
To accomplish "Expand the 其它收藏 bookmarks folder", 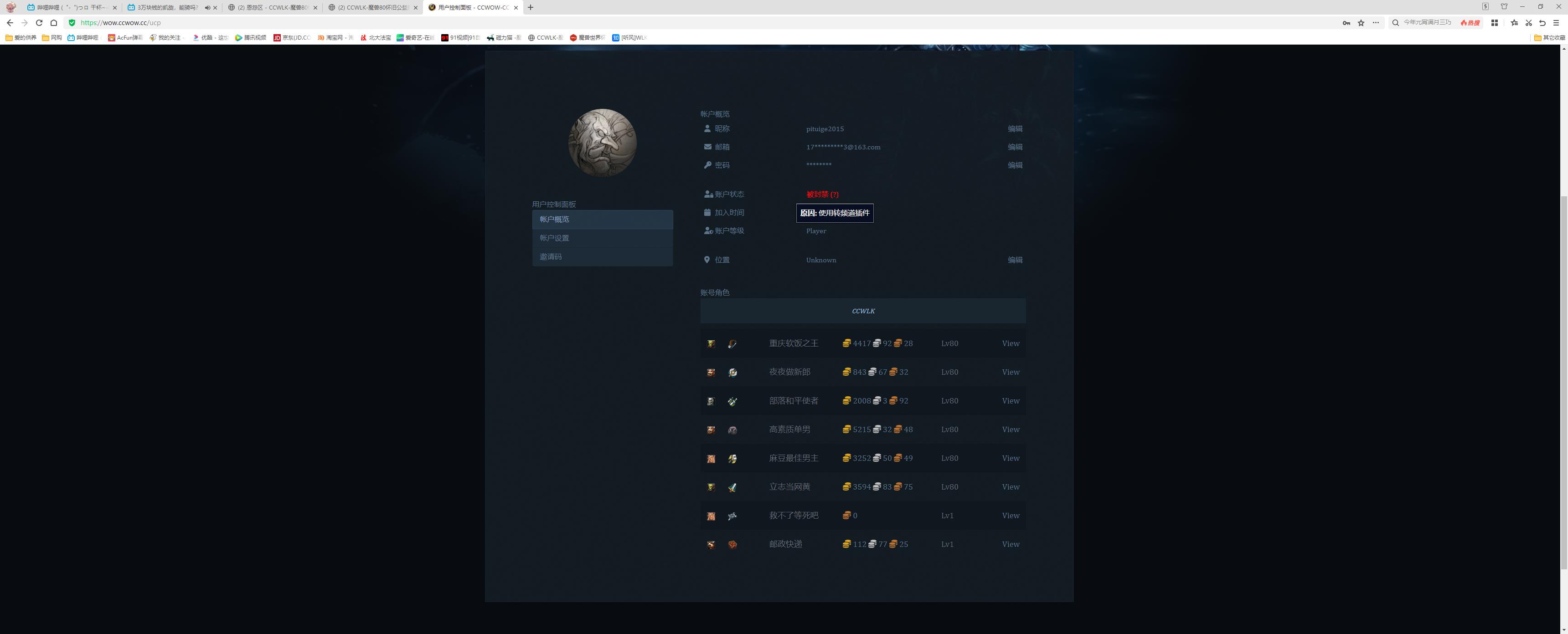I will 1549,38.
